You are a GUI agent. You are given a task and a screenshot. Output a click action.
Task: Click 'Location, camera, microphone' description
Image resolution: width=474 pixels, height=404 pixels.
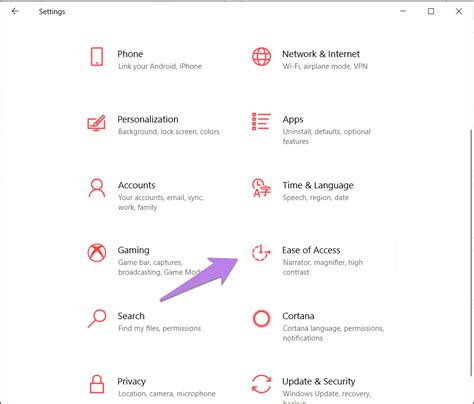167,394
